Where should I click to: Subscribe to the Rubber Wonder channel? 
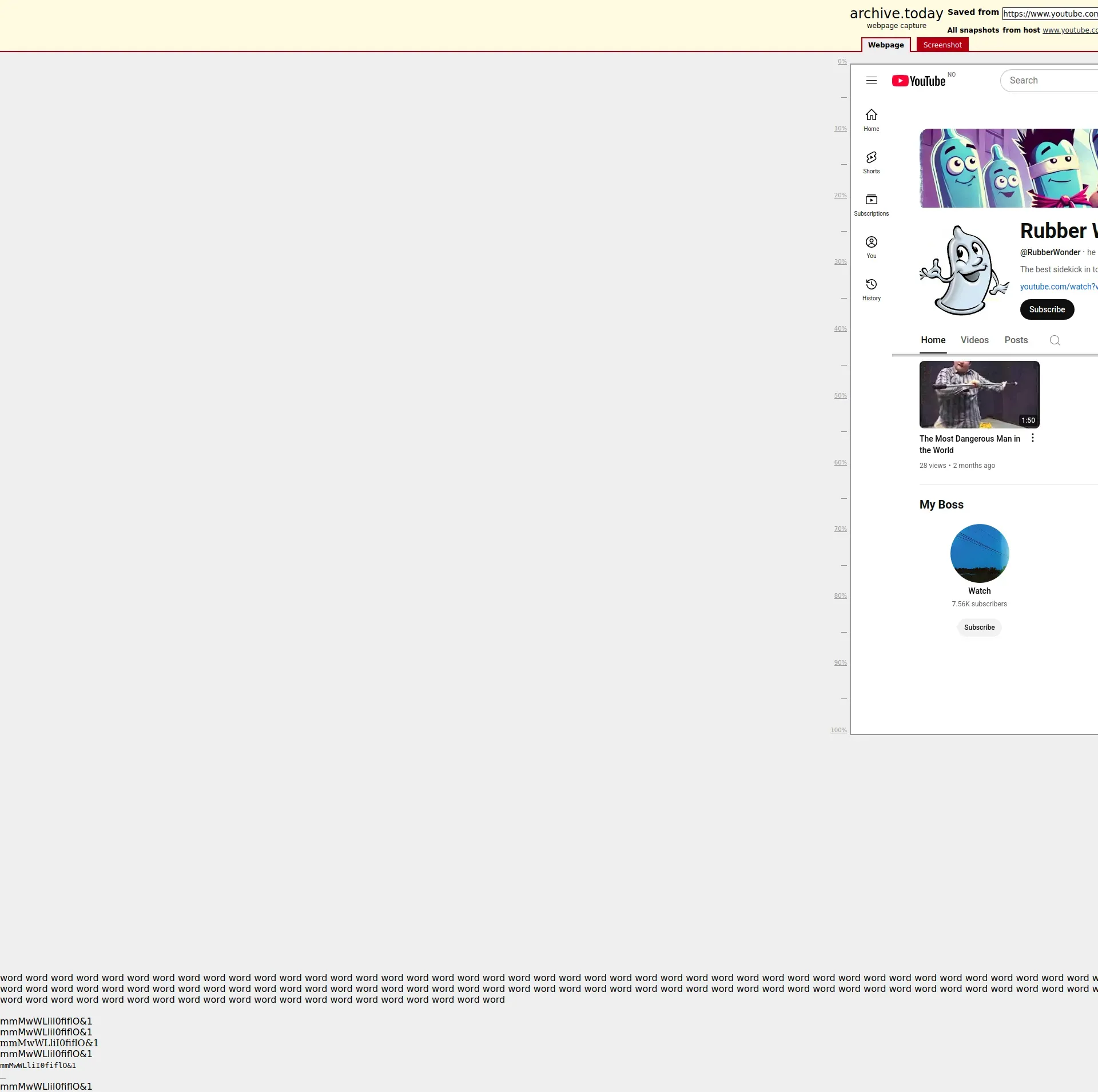pyautogui.click(x=1047, y=309)
